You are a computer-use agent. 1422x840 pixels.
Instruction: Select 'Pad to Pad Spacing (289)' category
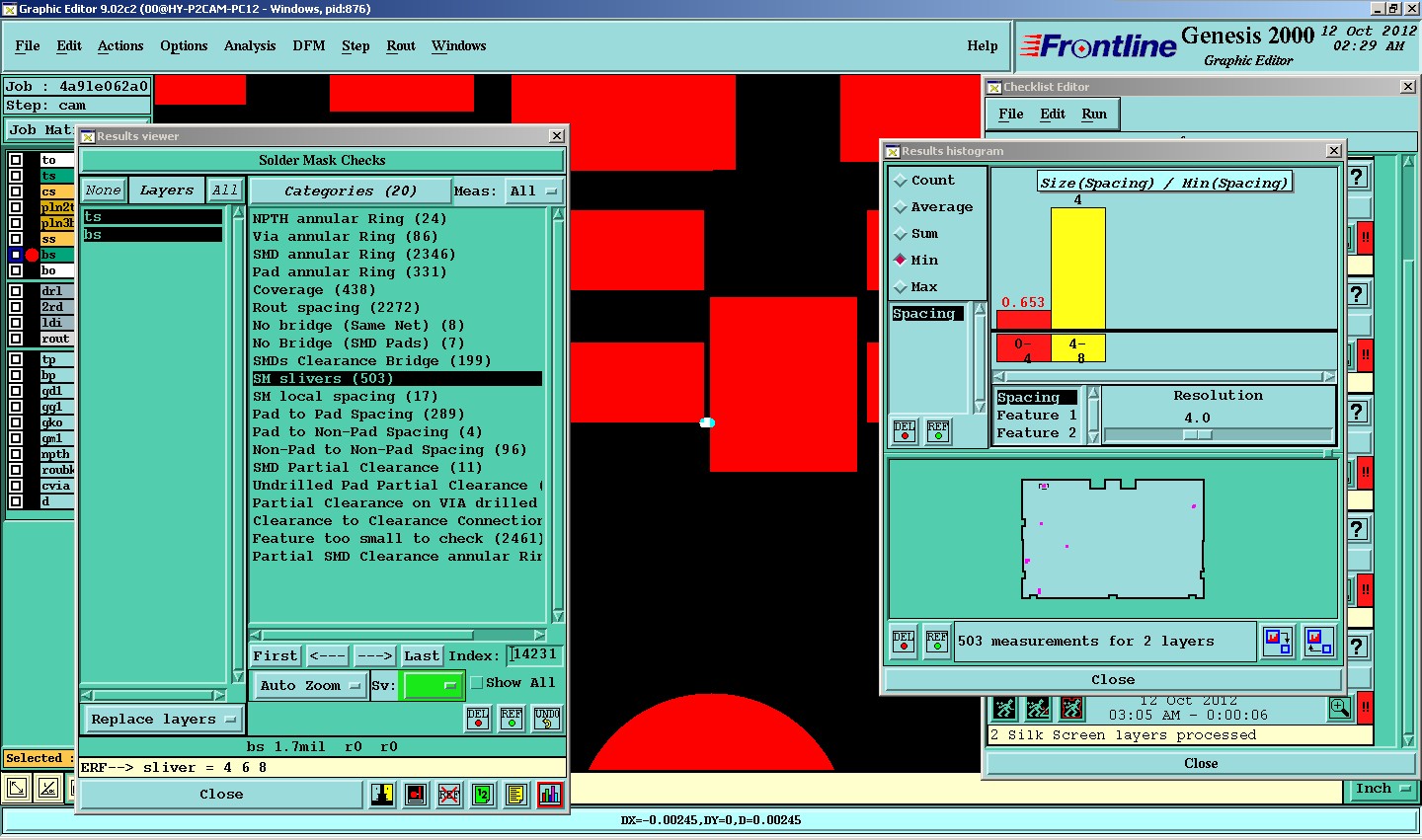(396, 415)
